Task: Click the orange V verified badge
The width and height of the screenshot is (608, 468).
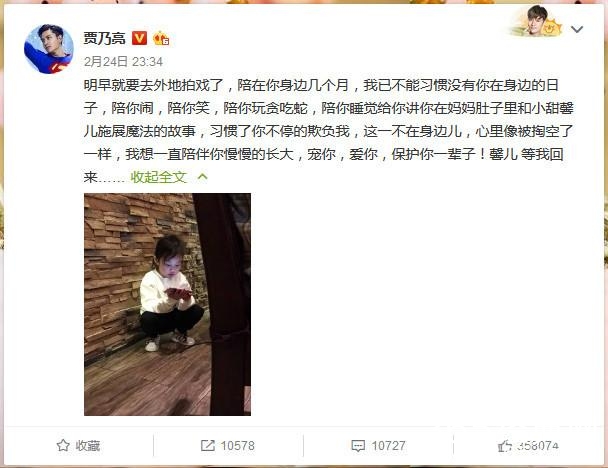Action: (x=139, y=38)
